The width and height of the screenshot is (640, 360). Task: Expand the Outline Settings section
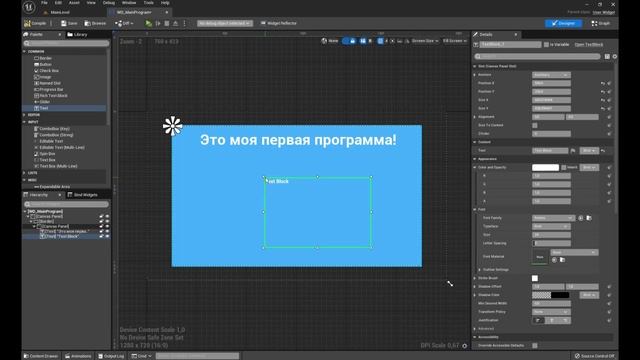tap(480, 270)
